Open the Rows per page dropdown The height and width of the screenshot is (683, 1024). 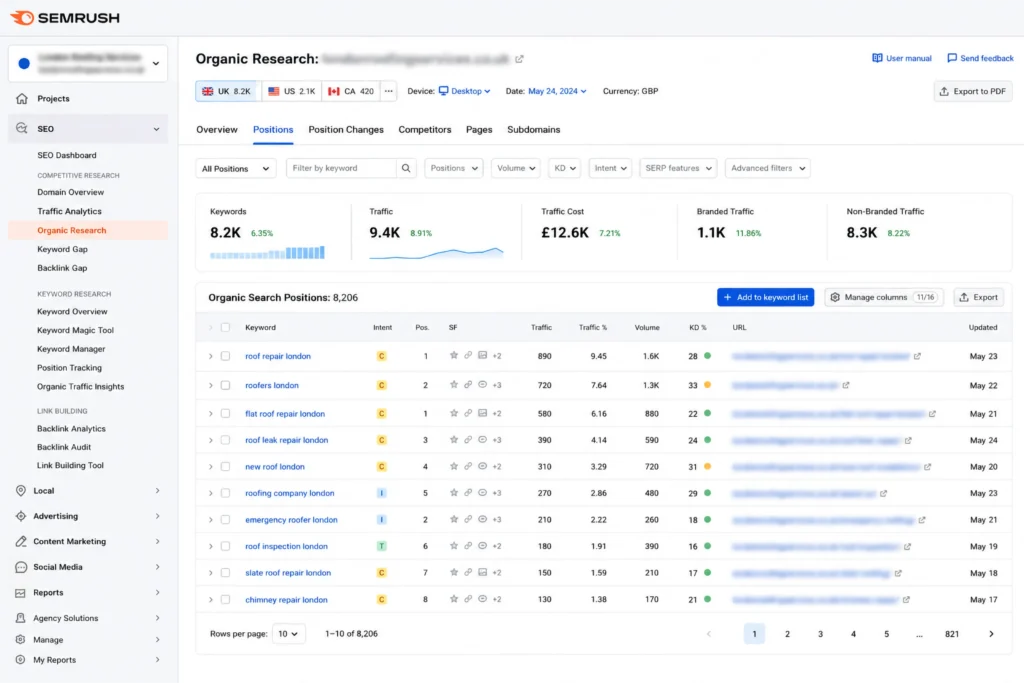tap(288, 634)
